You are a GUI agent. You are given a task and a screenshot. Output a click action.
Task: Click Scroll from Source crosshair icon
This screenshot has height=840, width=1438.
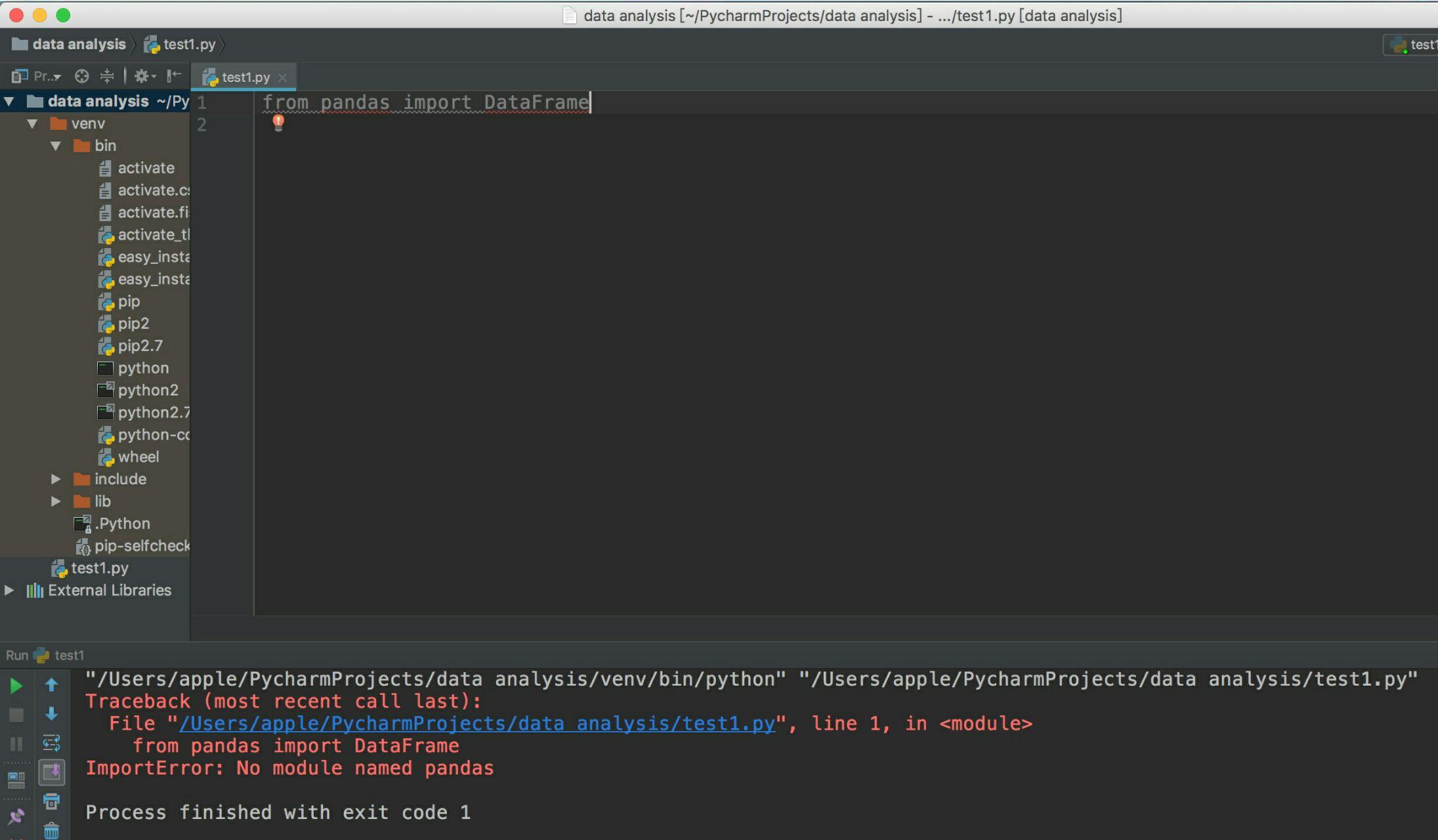pyautogui.click(x=81, y=77)
